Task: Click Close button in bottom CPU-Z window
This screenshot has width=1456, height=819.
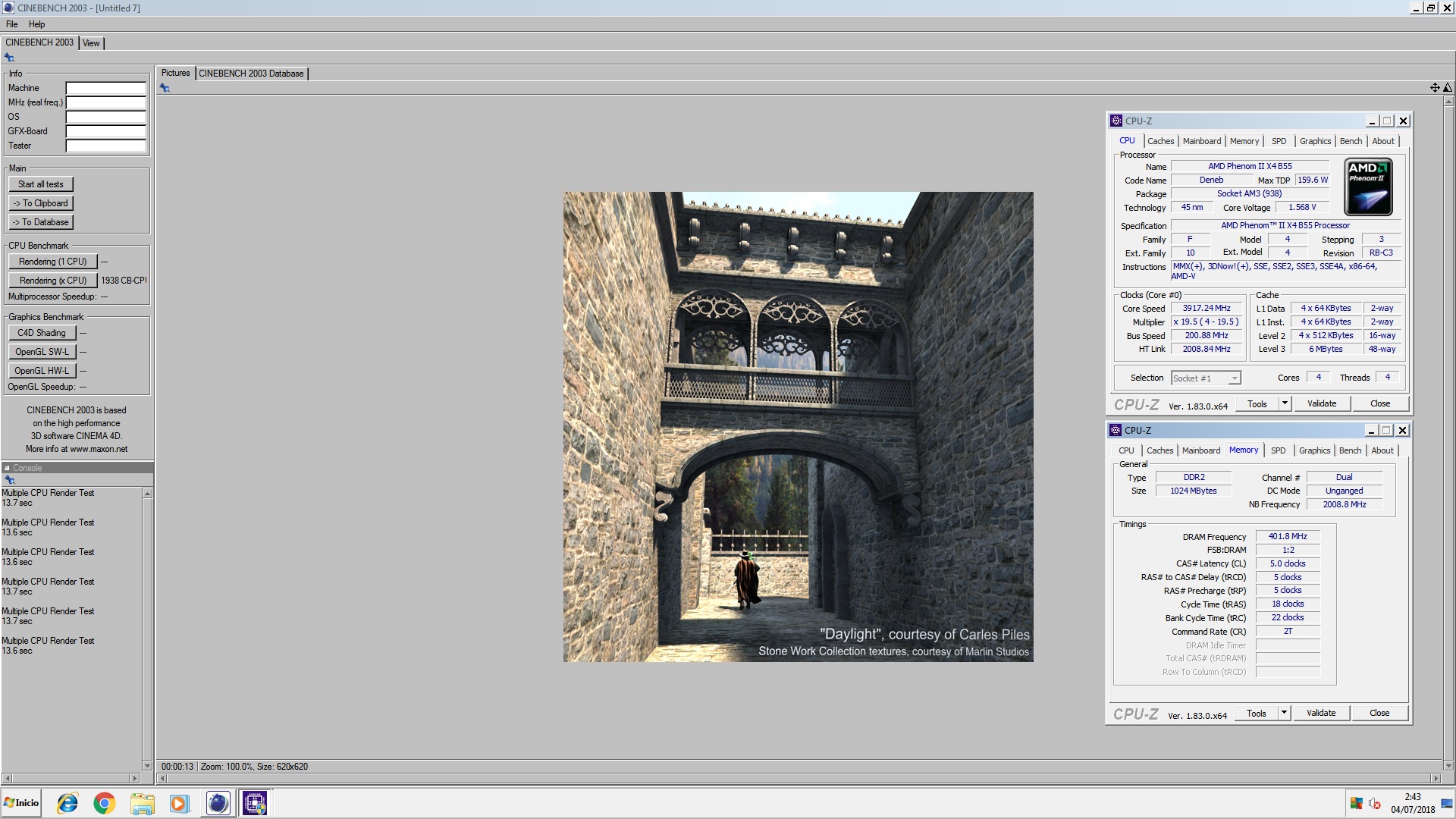Action: tap(1379, 713)
